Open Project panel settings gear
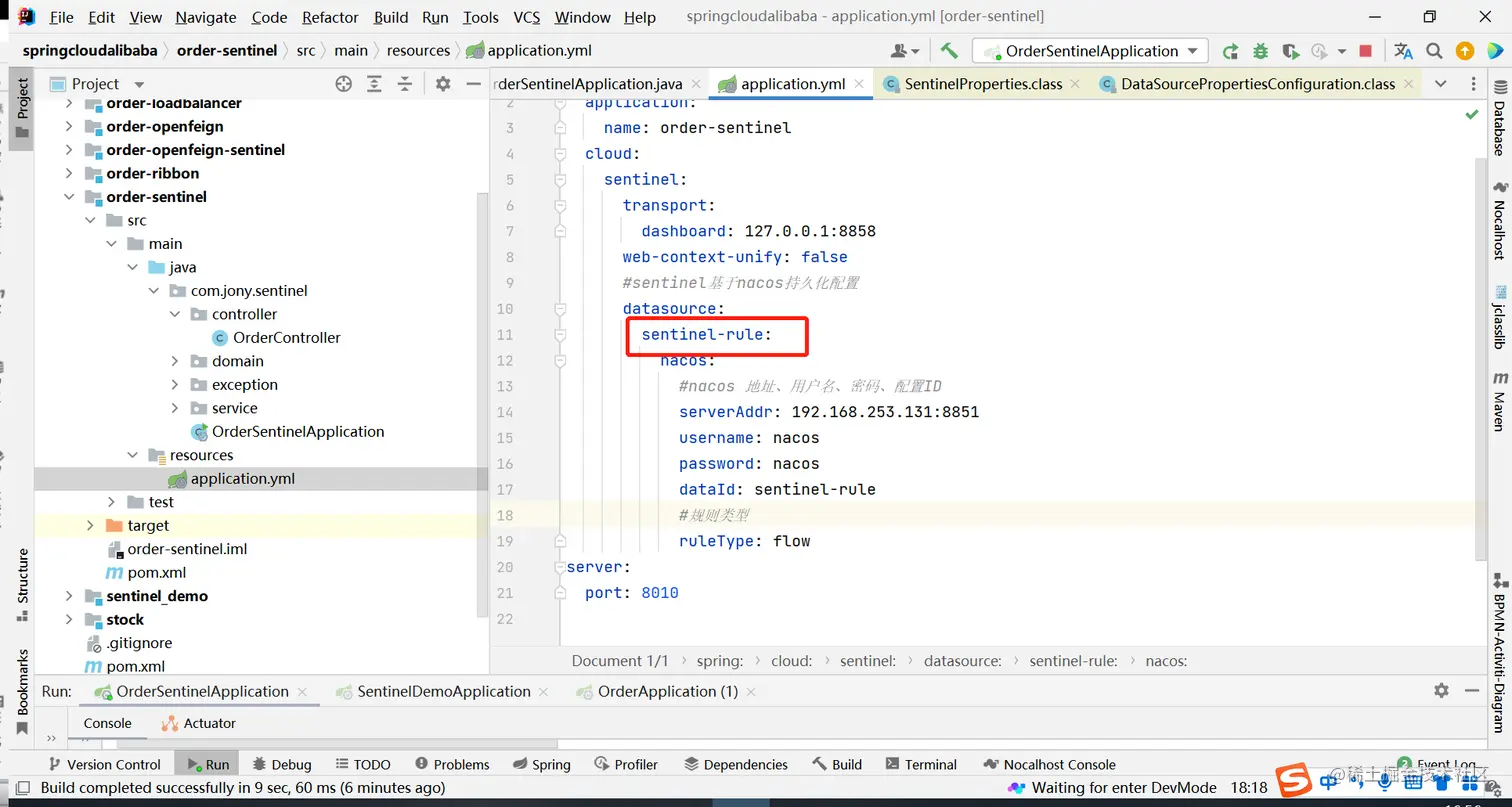Screen dimensions: 1512x807 [x=443, y=84]
